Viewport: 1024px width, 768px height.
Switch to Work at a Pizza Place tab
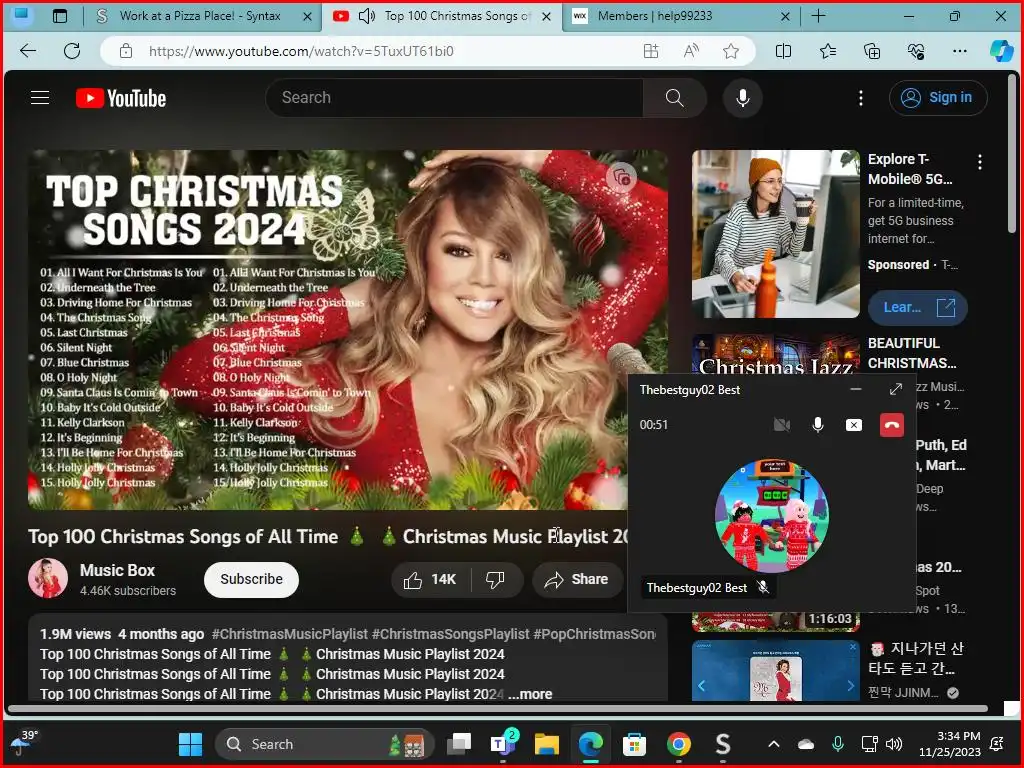(x=200, y=16)
